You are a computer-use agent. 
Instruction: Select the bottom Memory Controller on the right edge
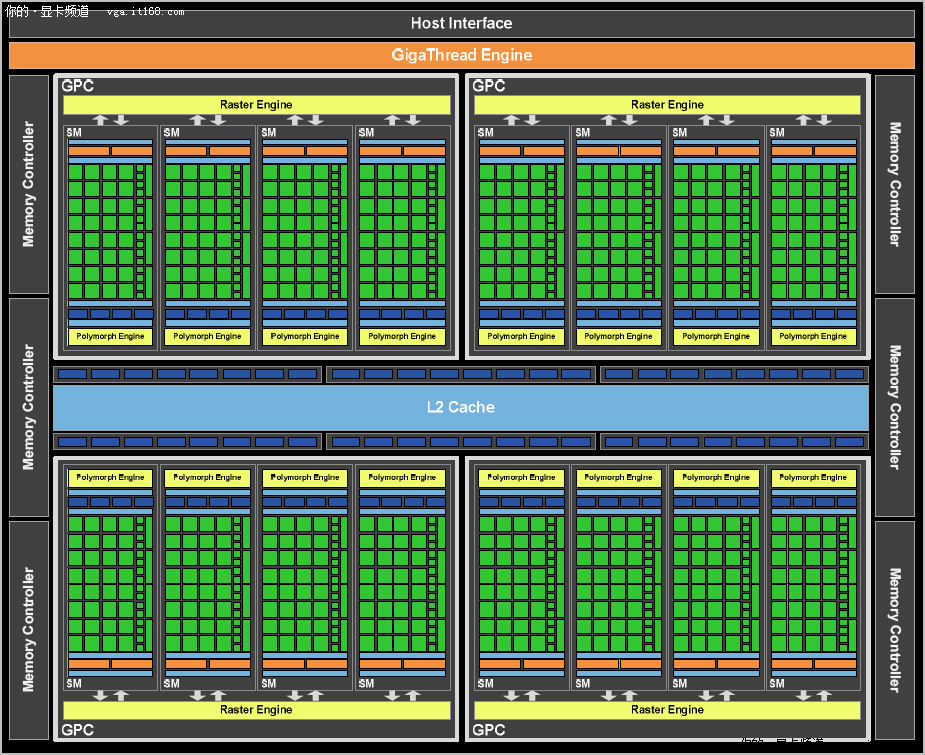895,630
